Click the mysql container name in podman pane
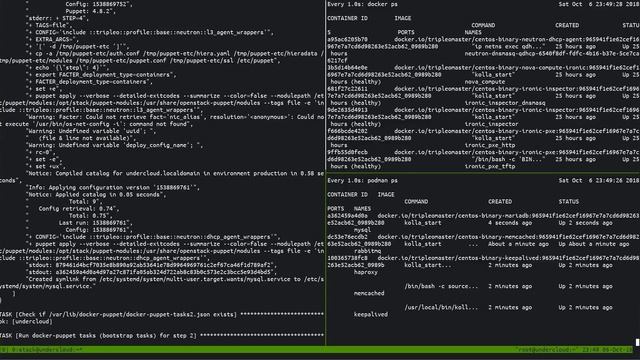The width and height of the screenshot is (640, 360). click(x=362, y=230)
